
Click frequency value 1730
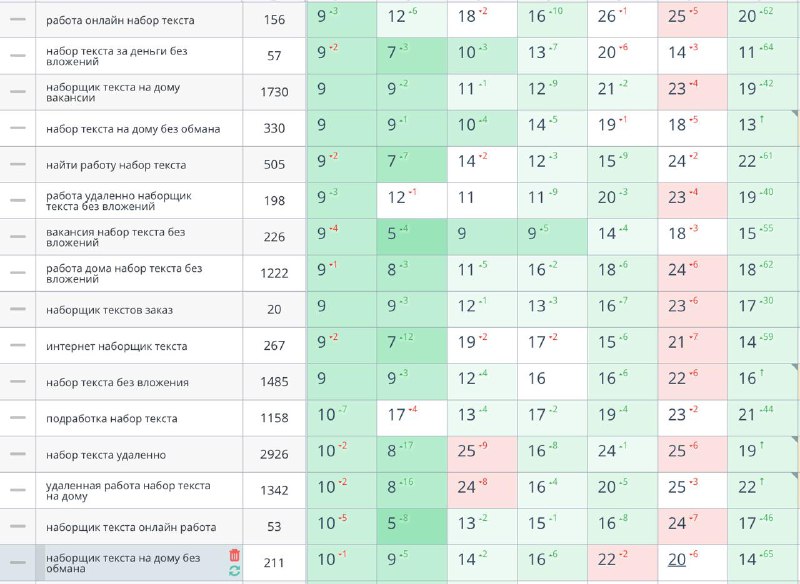click(x=274, y=92)
